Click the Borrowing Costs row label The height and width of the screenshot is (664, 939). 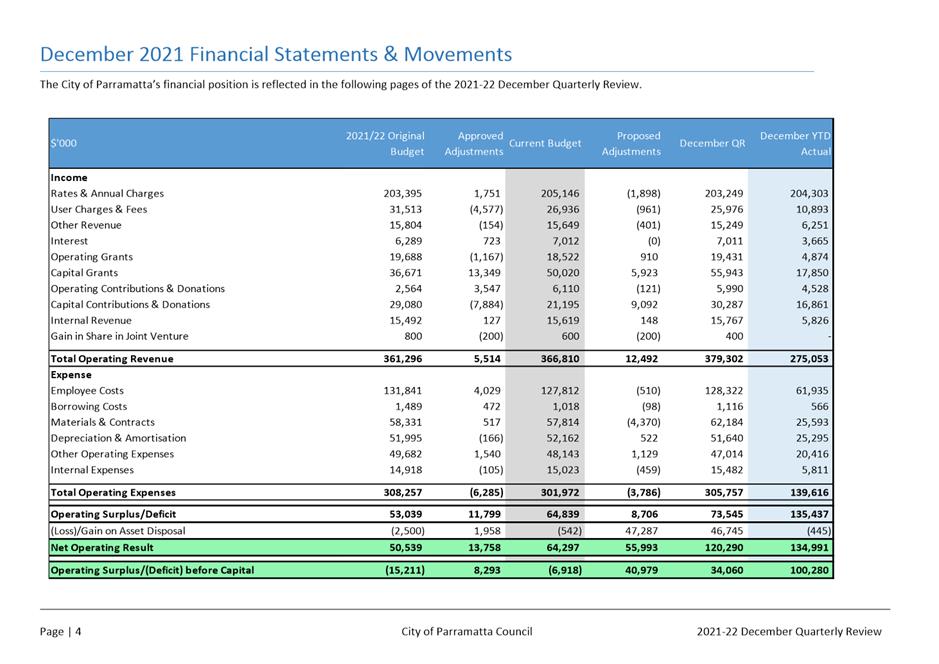[x=89, y=407]
